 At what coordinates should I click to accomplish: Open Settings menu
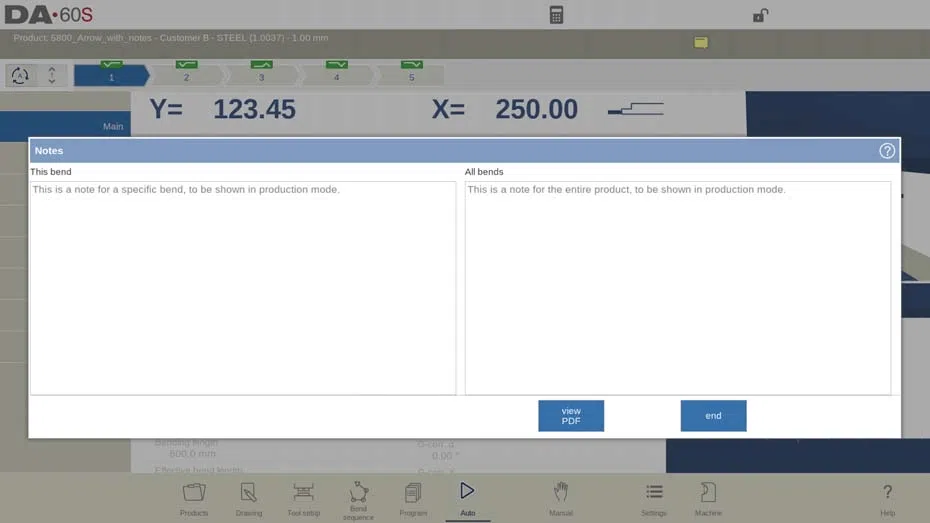[x=654, y=499]
